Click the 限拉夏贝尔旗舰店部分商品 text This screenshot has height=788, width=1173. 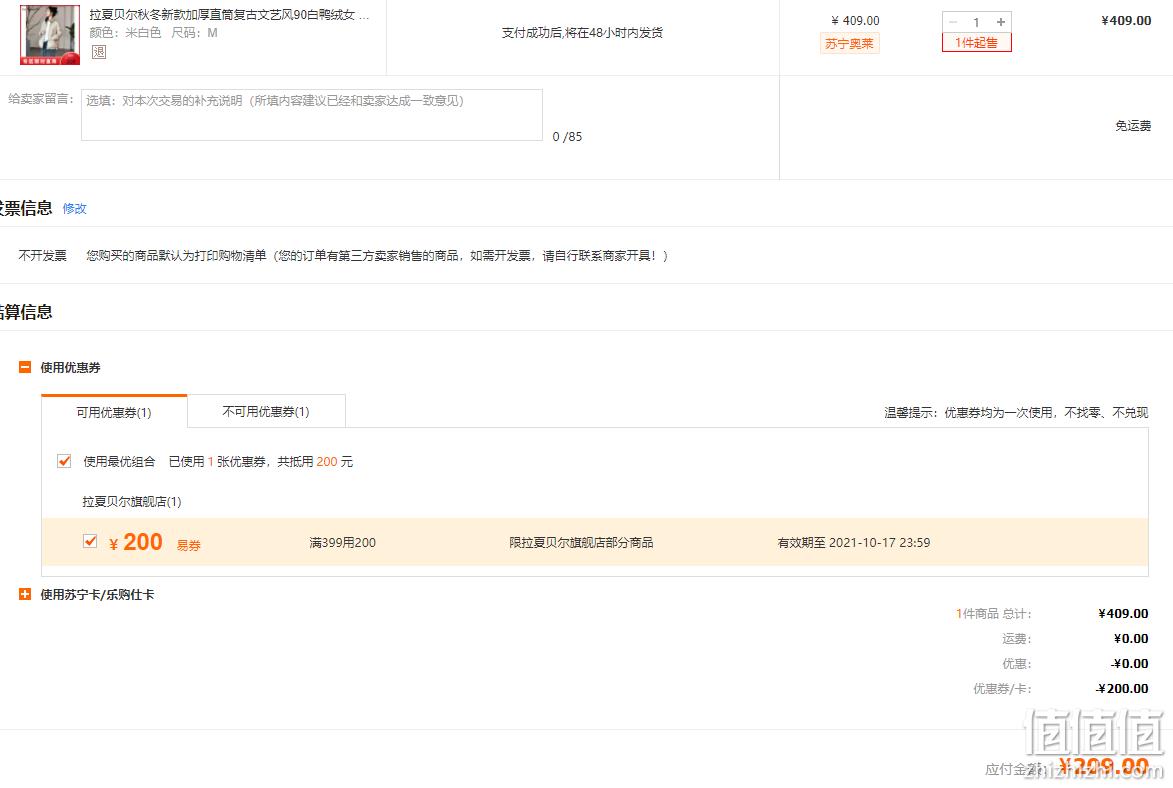[581, 543]
